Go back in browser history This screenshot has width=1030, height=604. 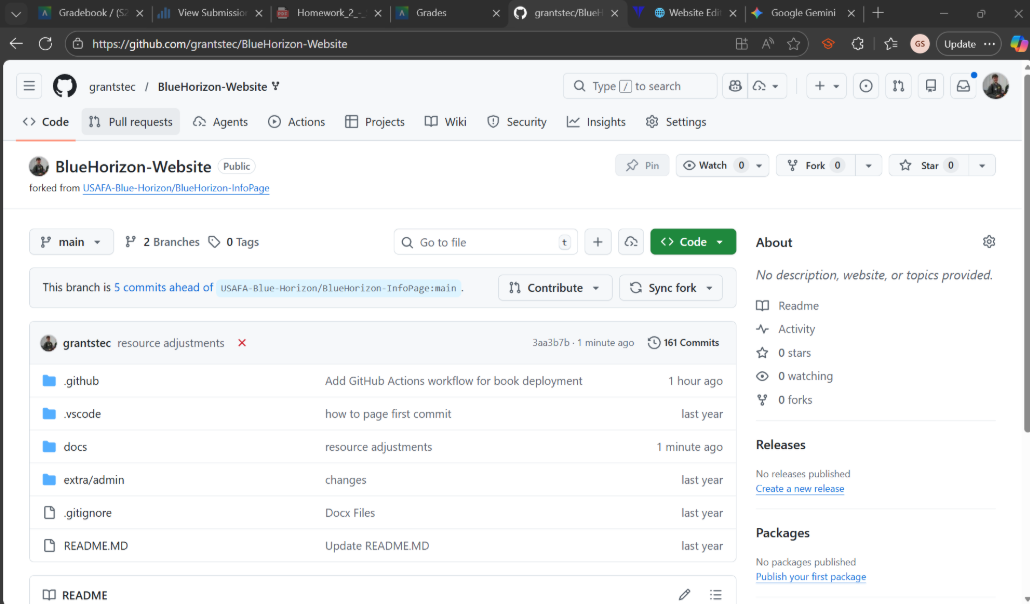point(16,44)
